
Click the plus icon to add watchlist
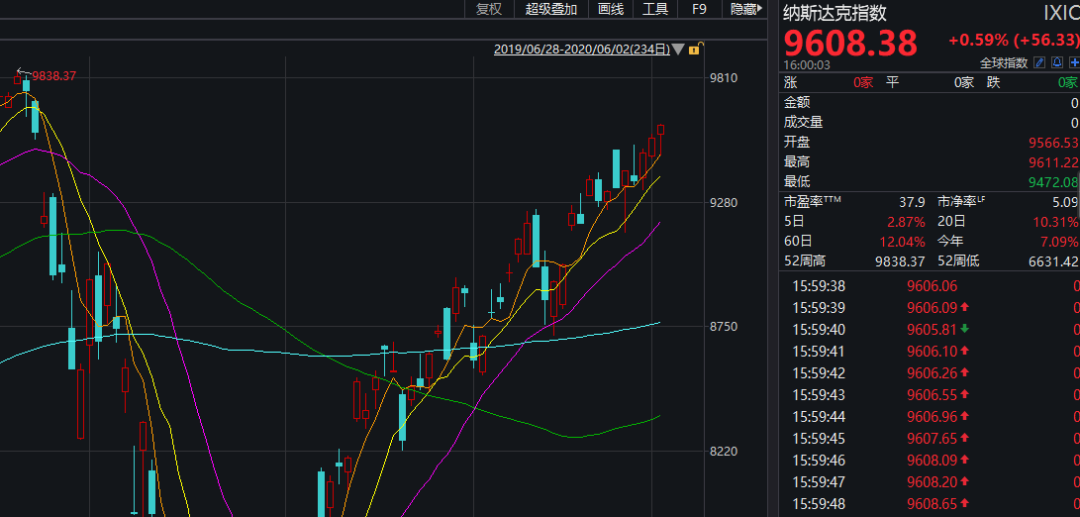click(1074, 63)
